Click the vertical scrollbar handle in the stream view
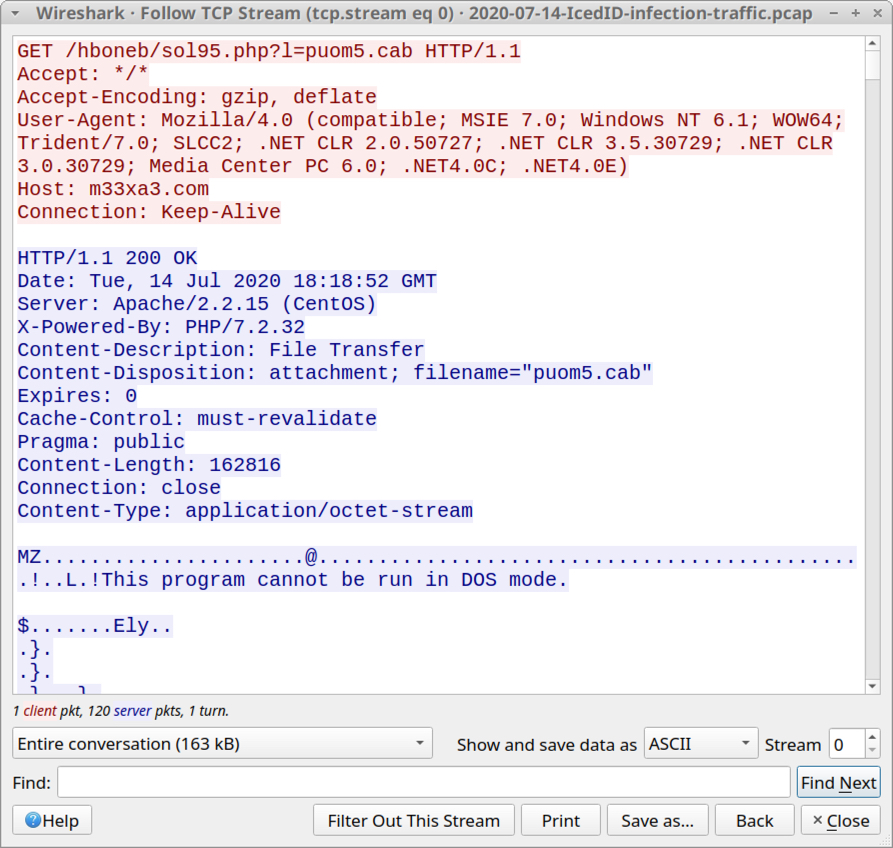This screenshot has height=848, width=893. coord(872,65)
